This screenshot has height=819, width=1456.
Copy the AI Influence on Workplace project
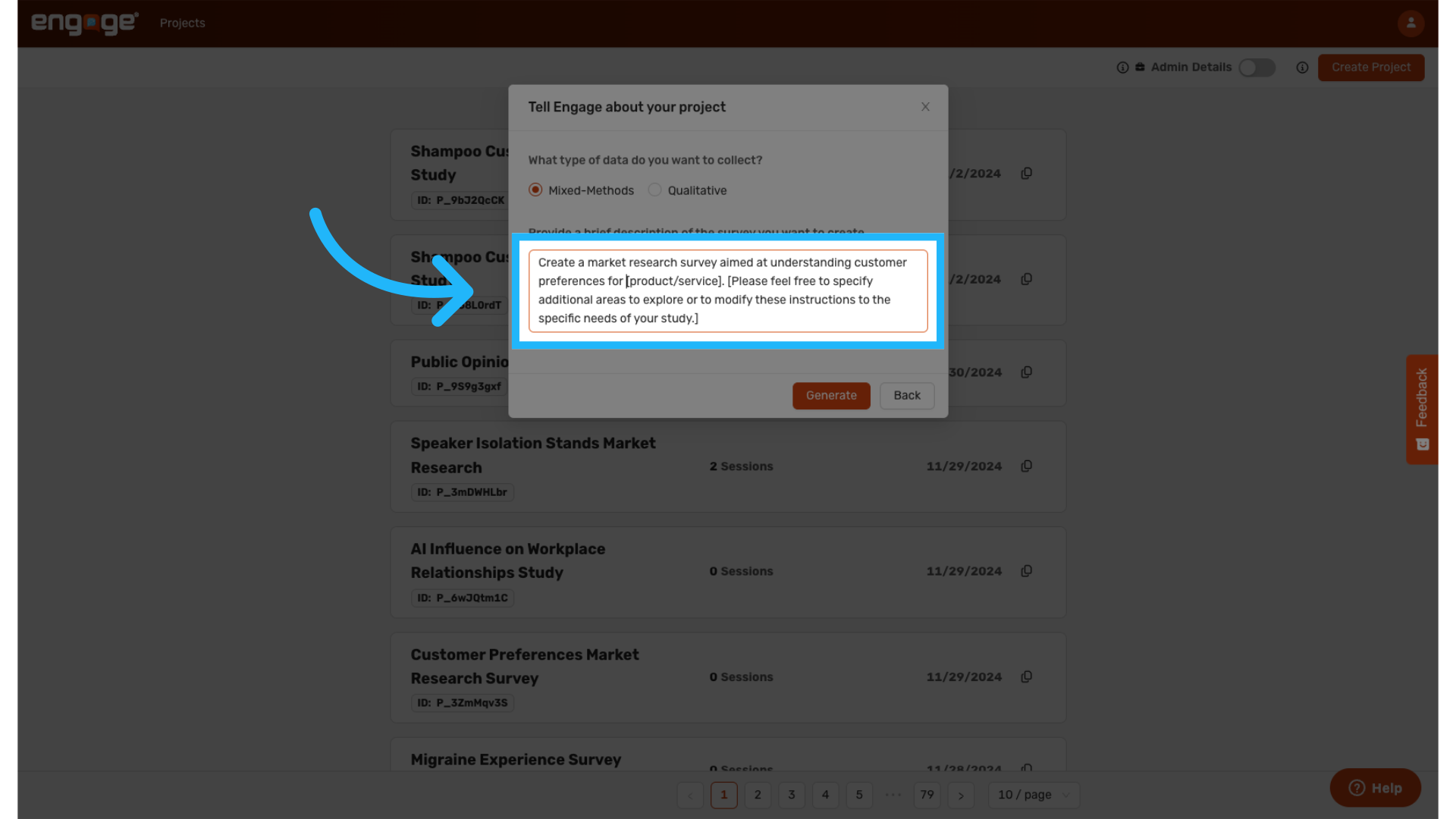point(1026,571)
